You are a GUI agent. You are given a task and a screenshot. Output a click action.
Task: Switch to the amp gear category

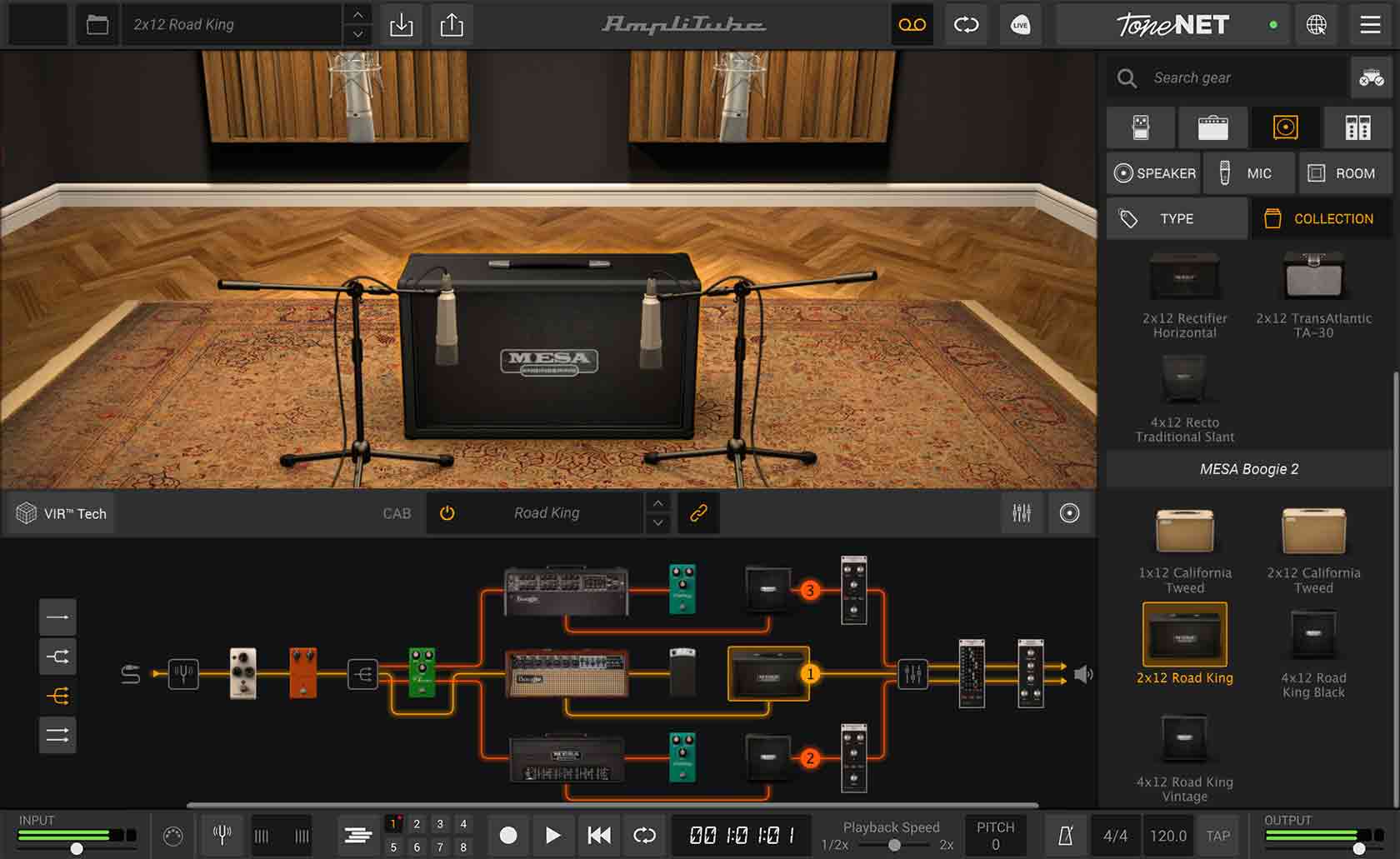1213,127
